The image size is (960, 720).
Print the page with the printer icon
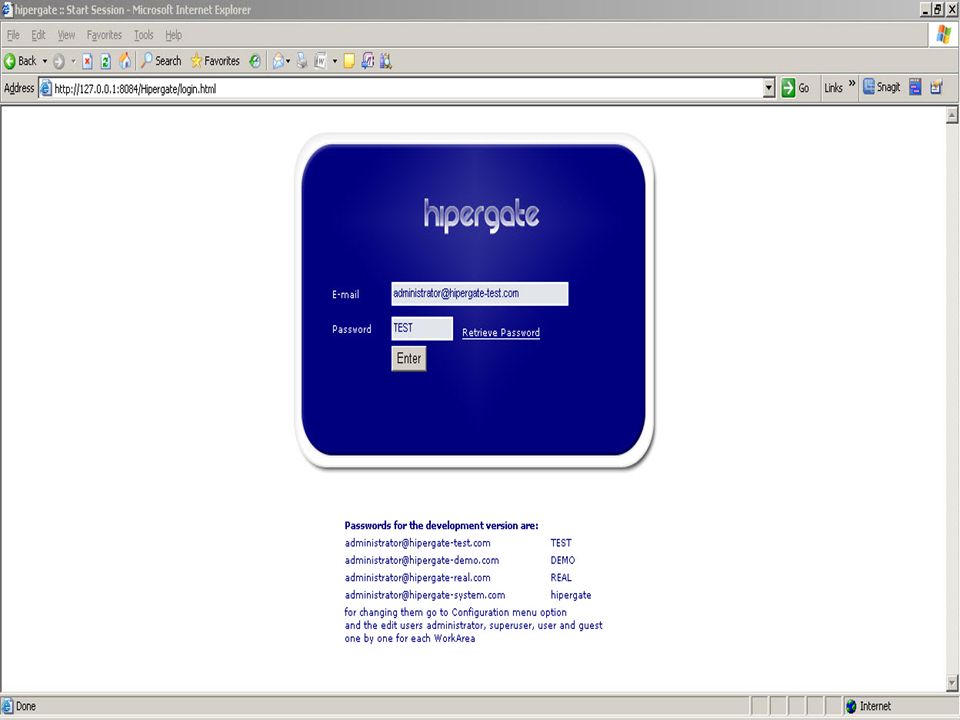(302, 61)
